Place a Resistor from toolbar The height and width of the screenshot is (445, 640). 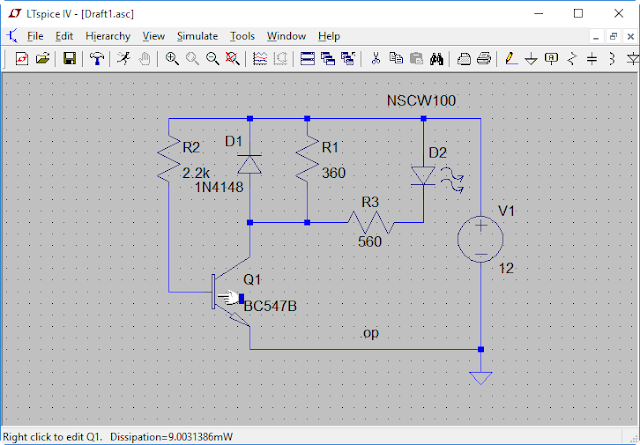572,59
